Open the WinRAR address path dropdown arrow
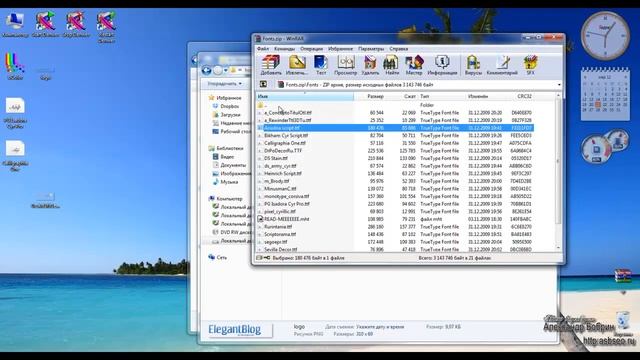This screenshot has height=360, width=640. (559, 85)
